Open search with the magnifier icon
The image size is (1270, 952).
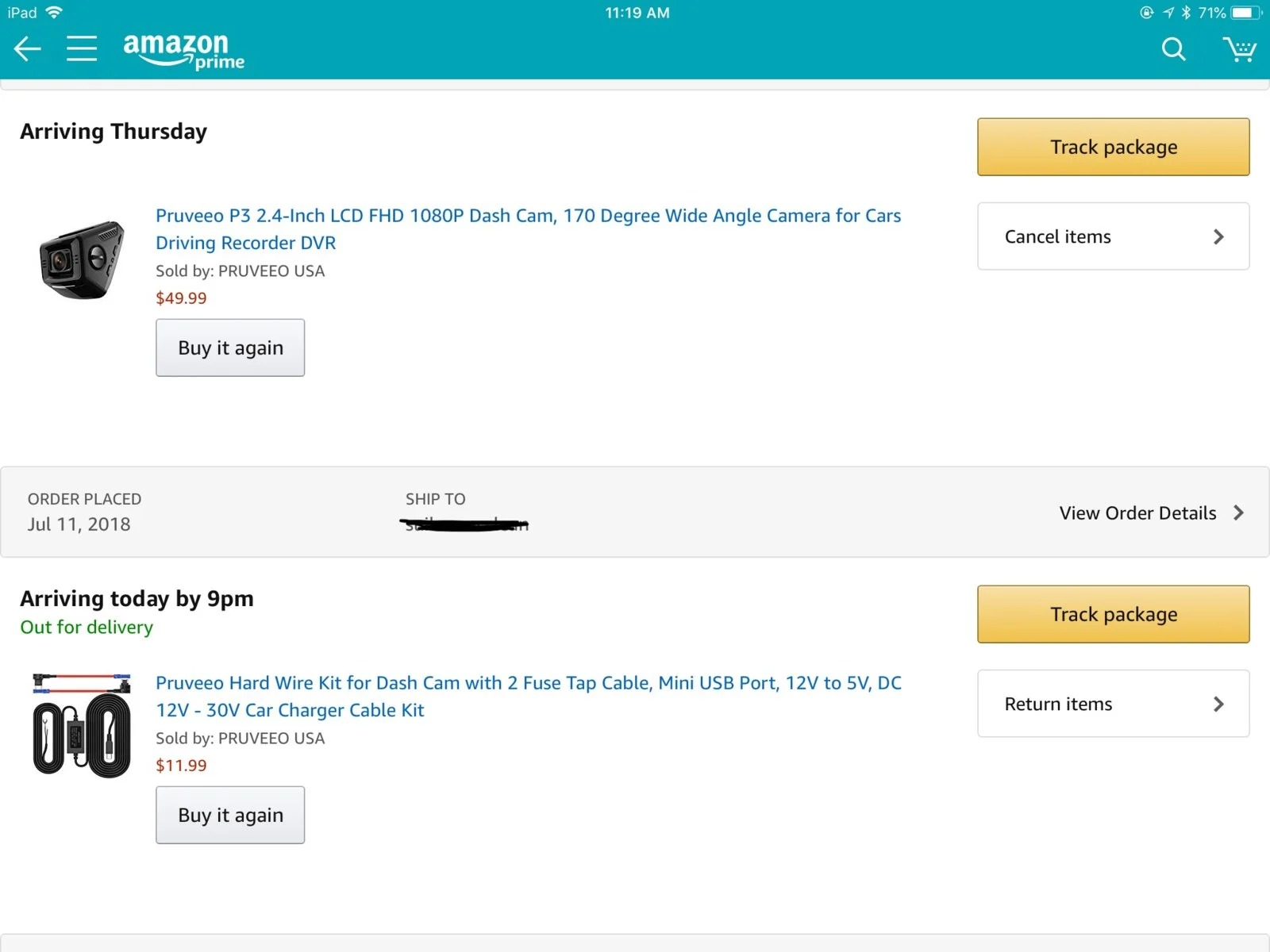[x=1173, y=49]
